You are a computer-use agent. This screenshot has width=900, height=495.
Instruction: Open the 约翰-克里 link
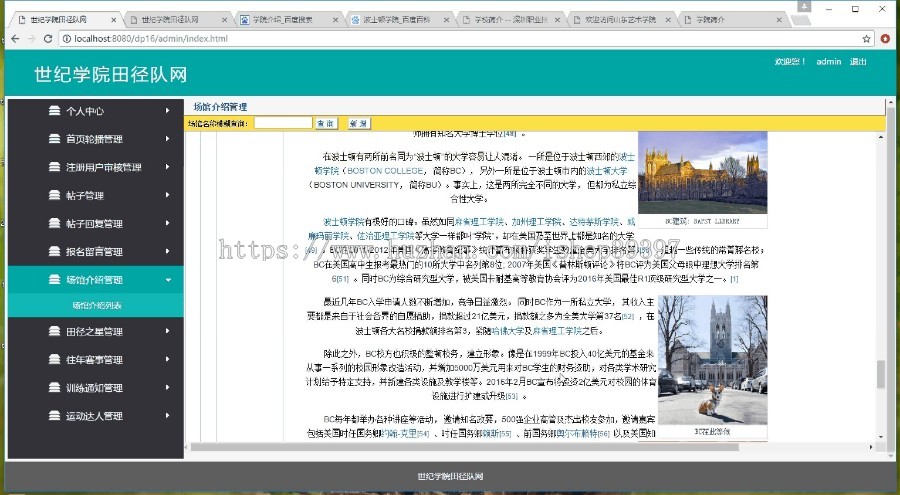tap(399, 434)
